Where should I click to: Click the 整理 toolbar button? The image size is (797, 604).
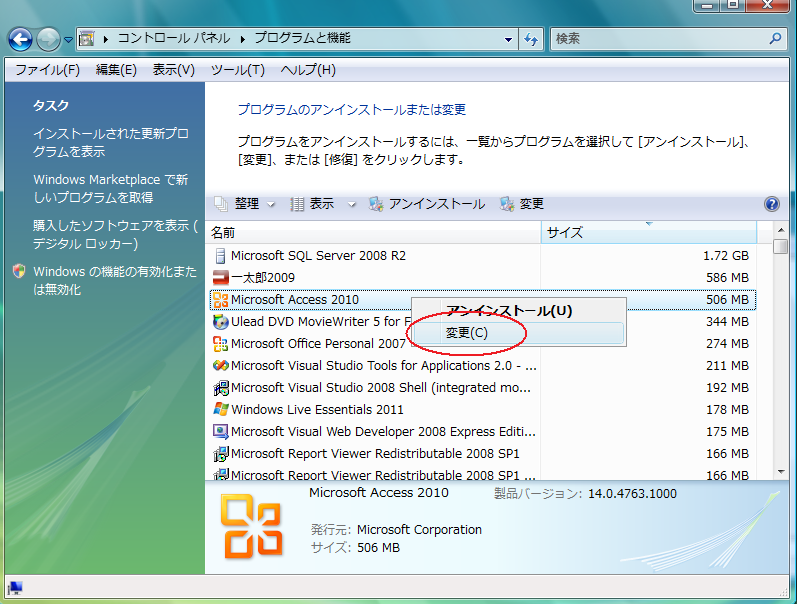(x=237, y=204)
